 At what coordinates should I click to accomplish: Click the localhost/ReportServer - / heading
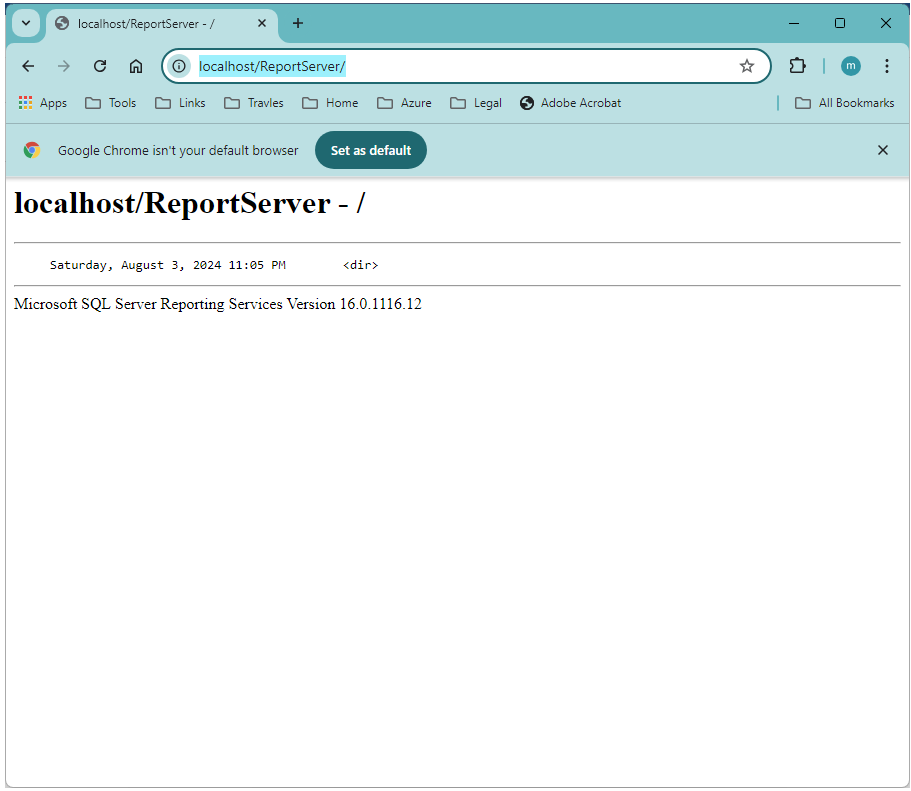pos(189,203)
